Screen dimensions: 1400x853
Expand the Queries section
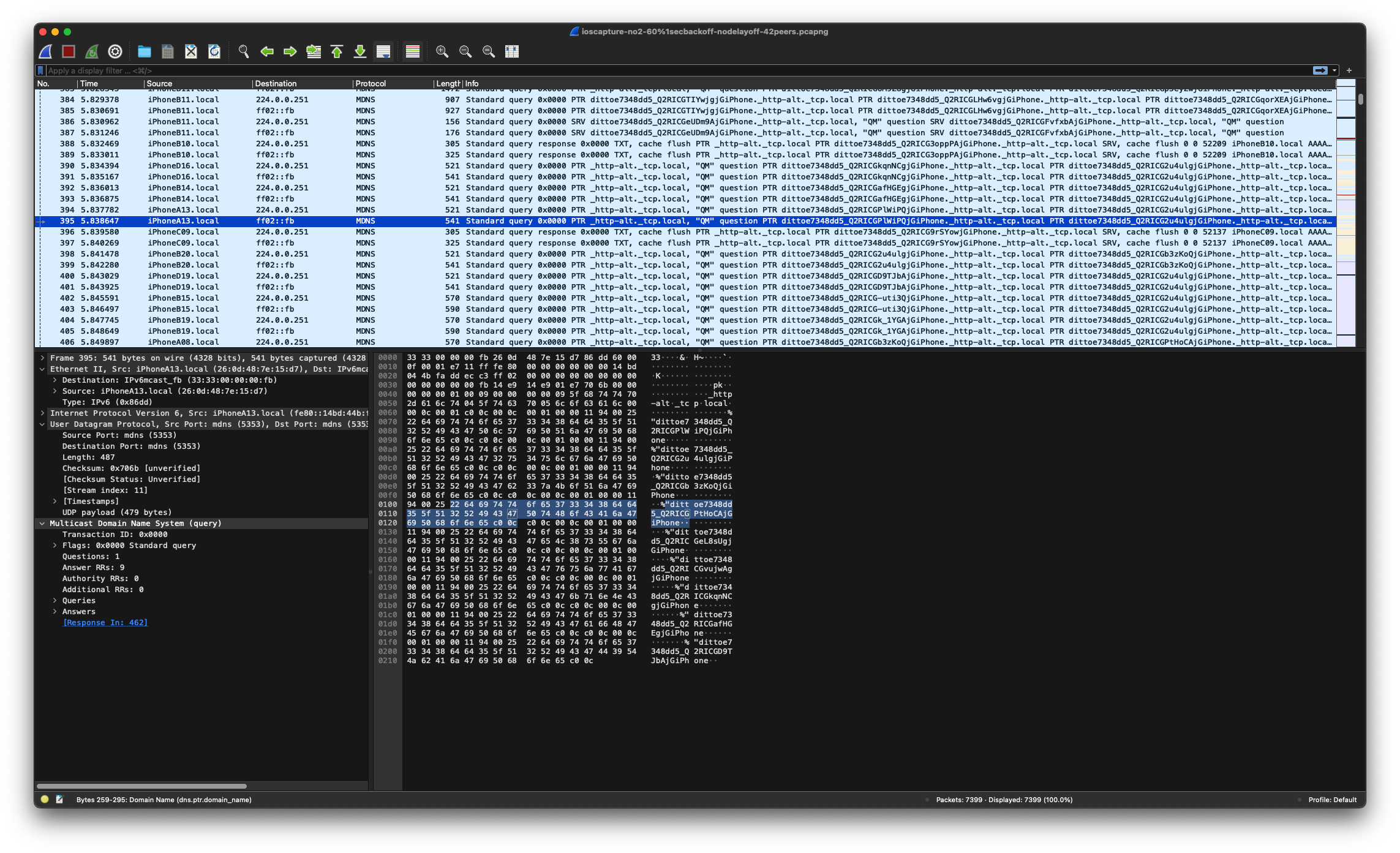(x=55, y=601)
